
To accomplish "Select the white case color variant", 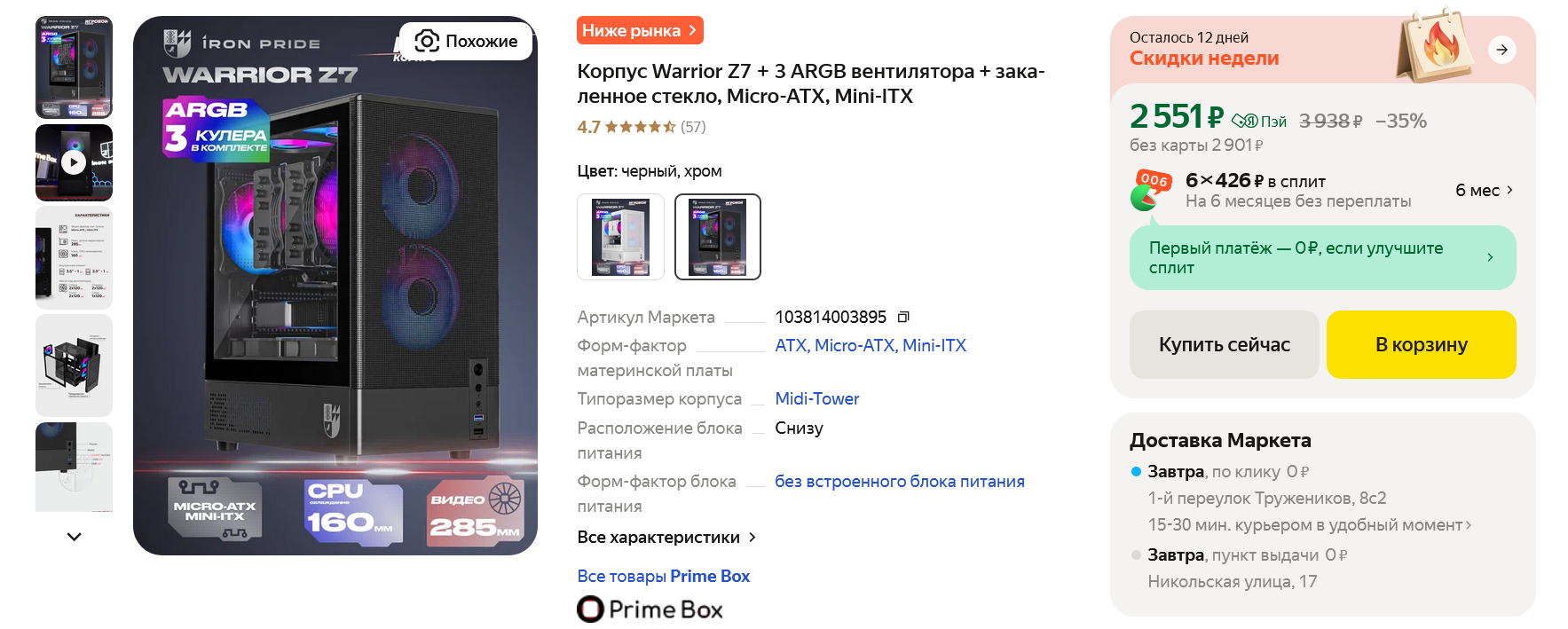I will click(x=620, y=237).
